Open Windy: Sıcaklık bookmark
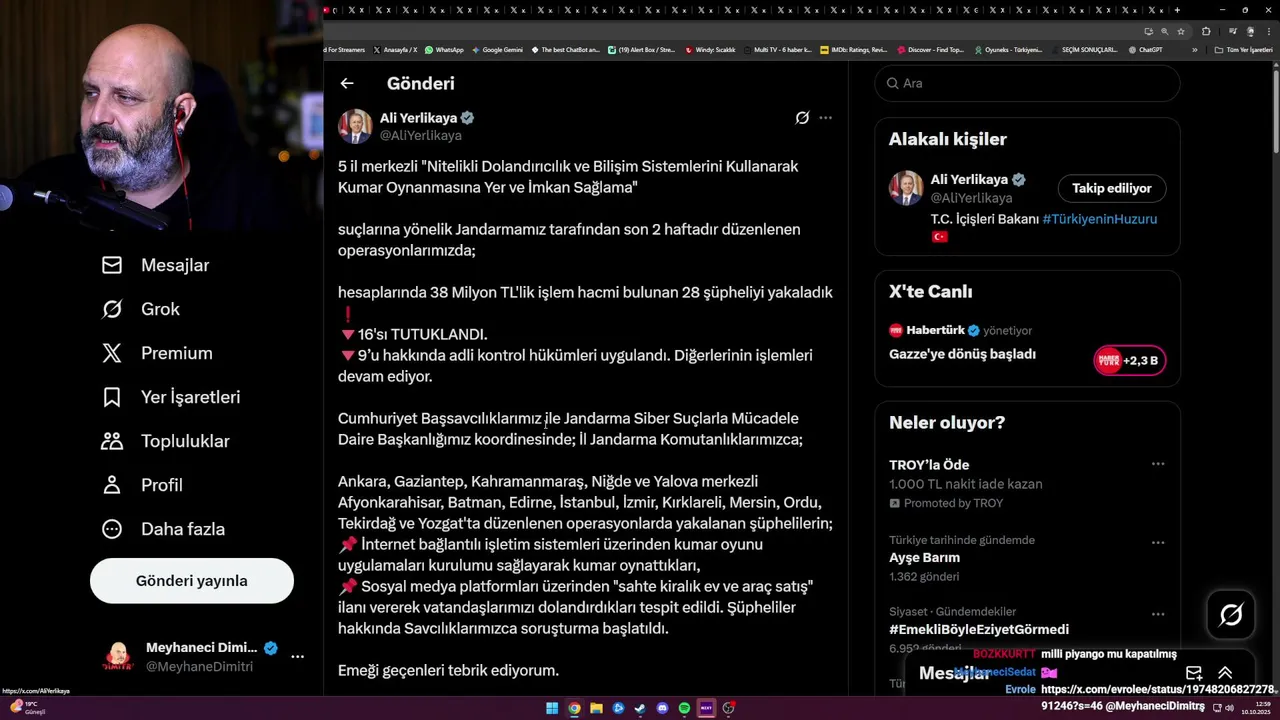 click(x=711, y=49)
